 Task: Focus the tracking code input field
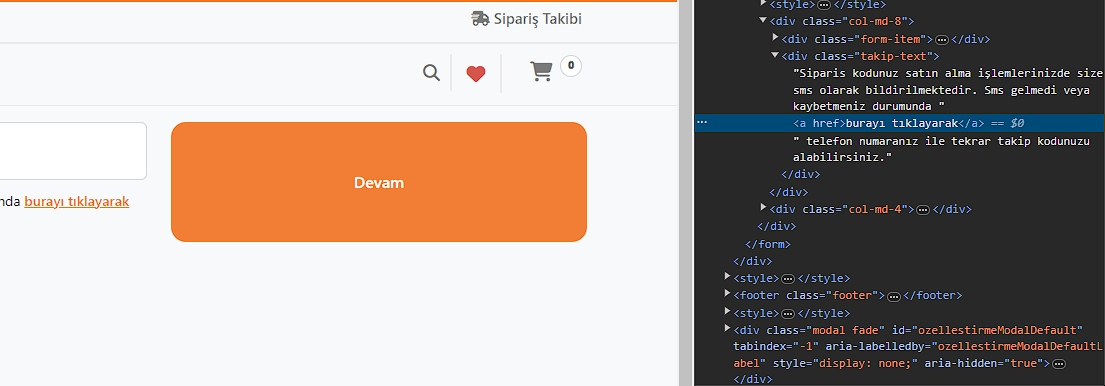pyautogui.click(x=73, y=151)
